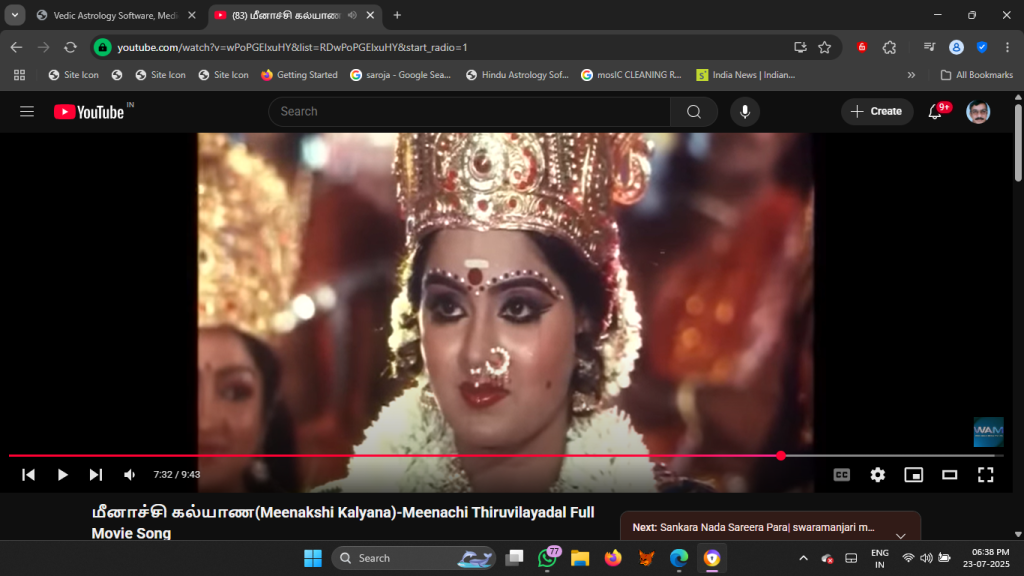Viewport: 1024px width, 576px height.
Task: Open the India News bookmark
Action: click(x=746, y=75)
